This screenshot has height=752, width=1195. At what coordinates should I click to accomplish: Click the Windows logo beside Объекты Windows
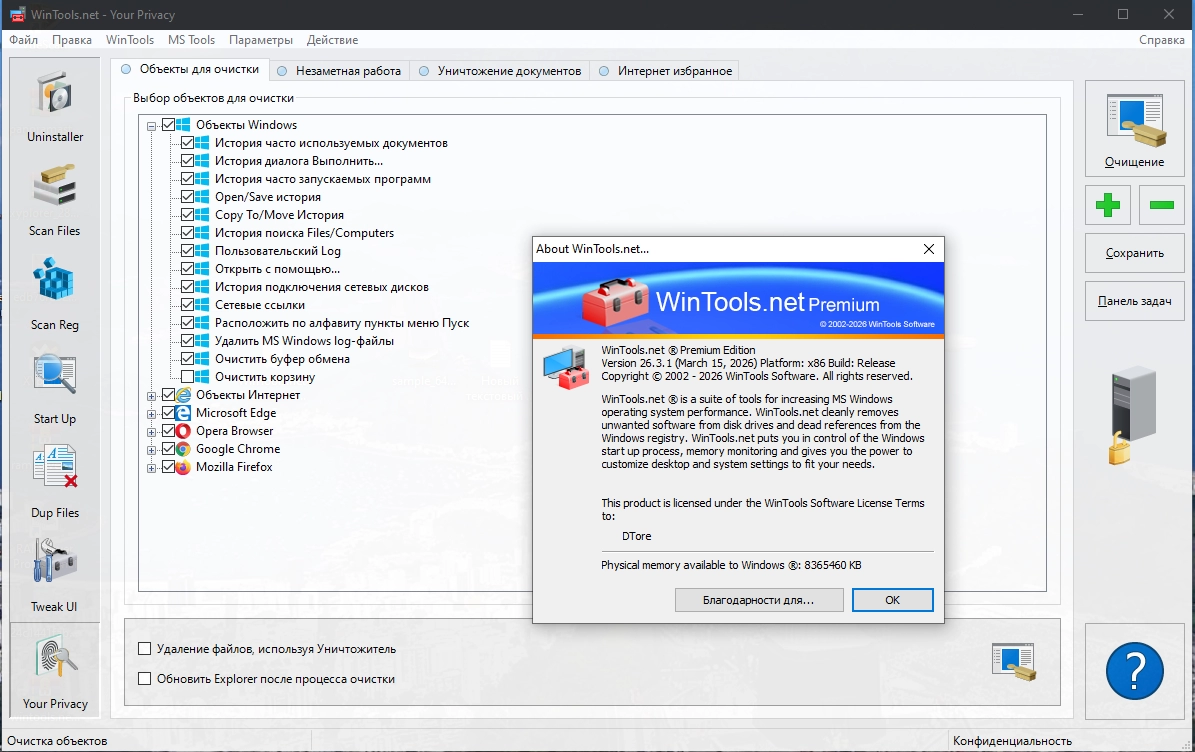click(x=183, y=125)
